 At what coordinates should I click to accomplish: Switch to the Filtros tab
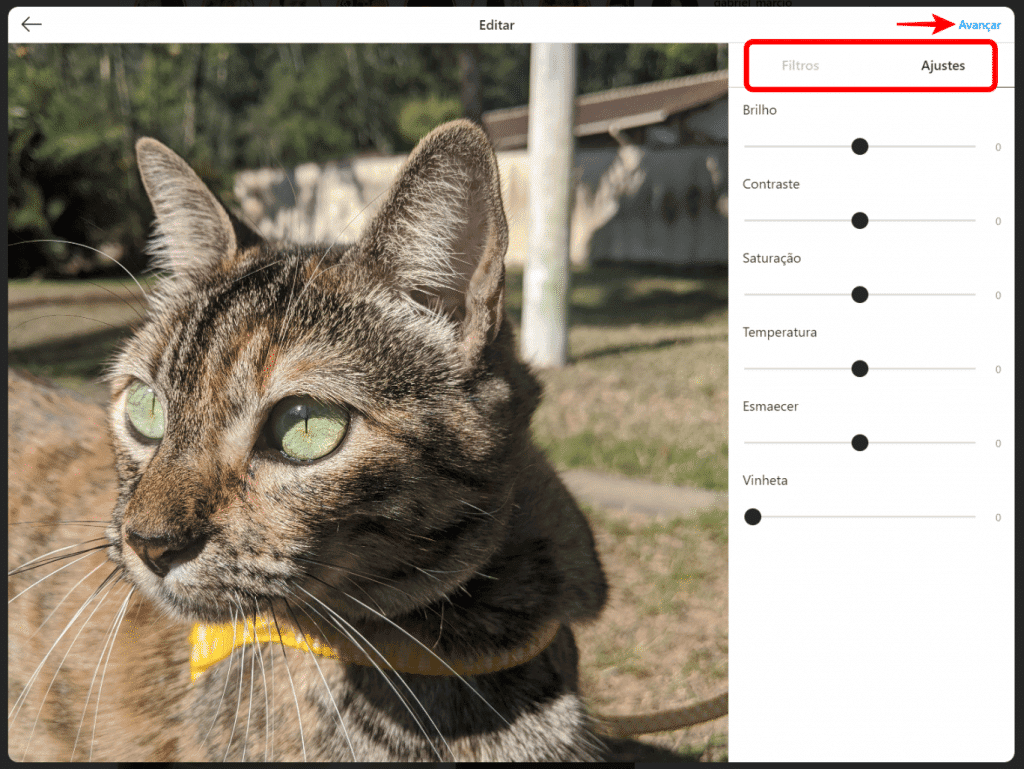pyautogui.click(x=800, y=65)
